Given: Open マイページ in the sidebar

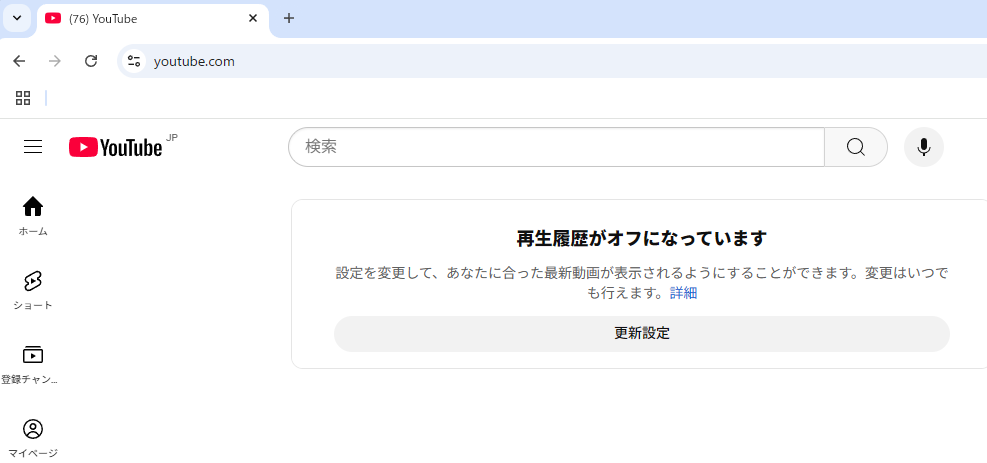Looking at the screenshot, I should 33,438.
